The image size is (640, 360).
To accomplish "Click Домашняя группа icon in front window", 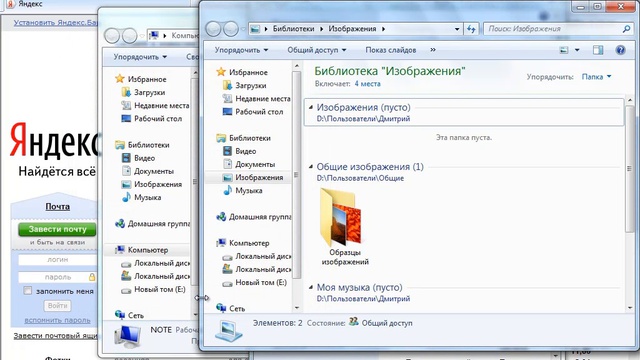I will point(221,217).
